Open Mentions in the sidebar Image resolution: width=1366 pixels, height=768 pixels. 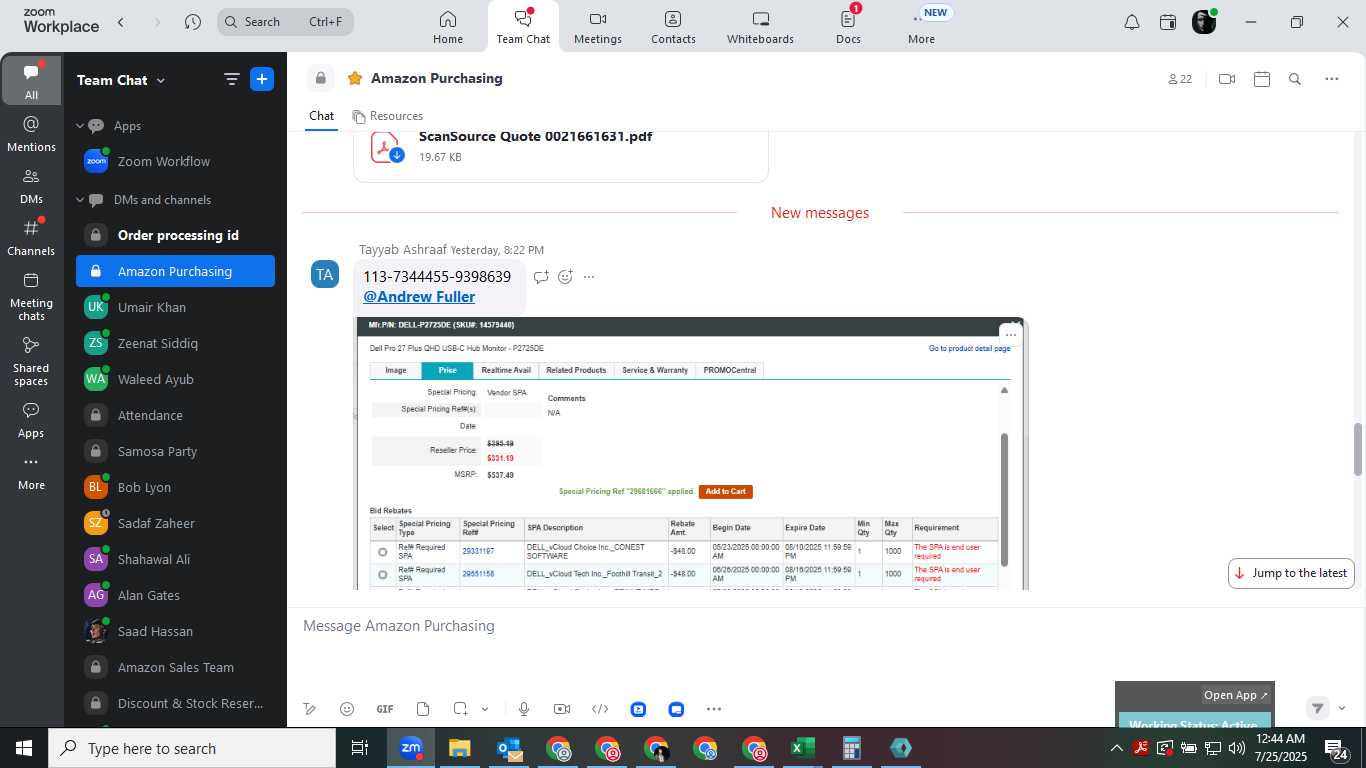coord(31,133)
